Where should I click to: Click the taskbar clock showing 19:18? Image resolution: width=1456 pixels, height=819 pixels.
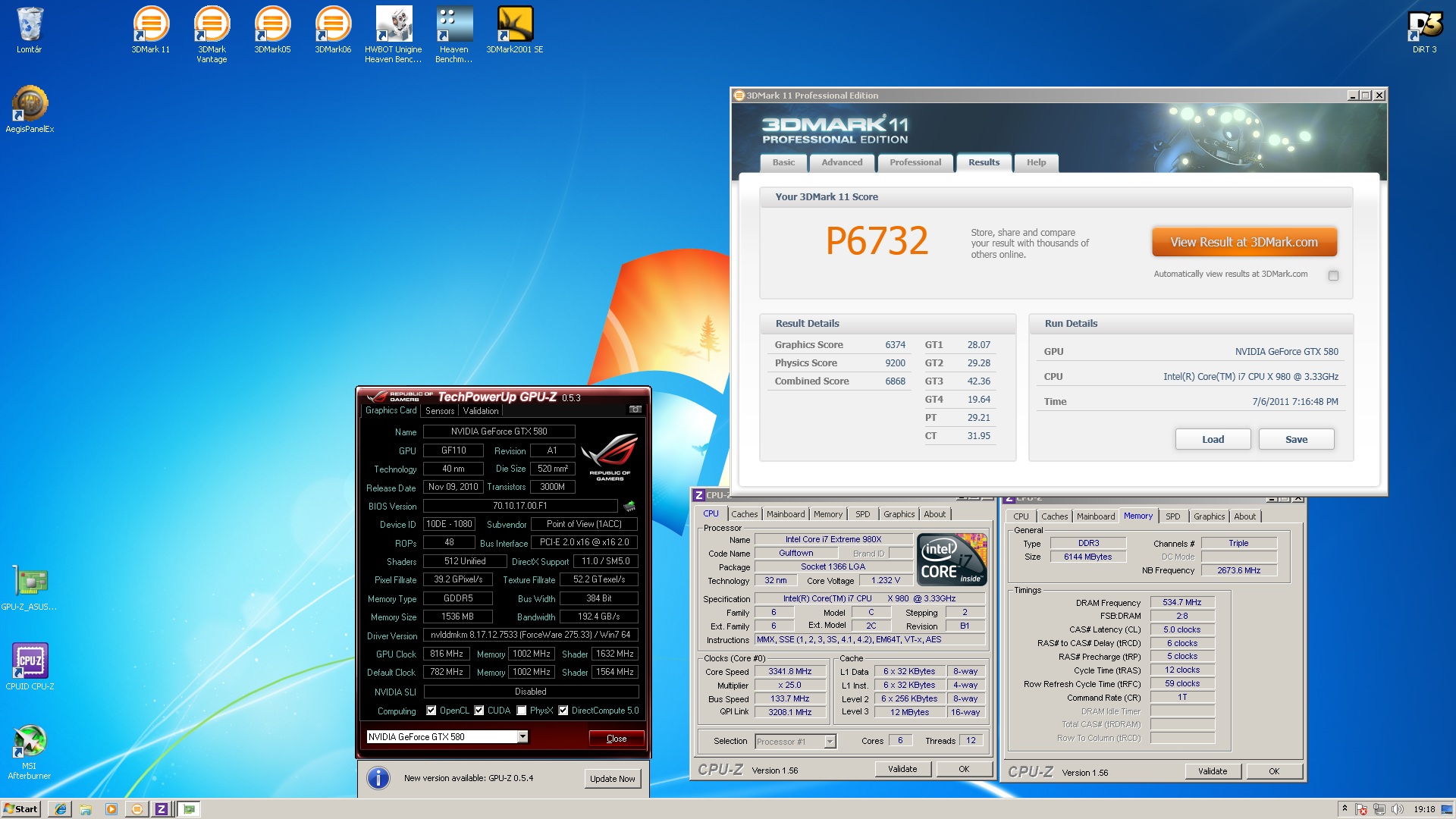click(1423, 809)
